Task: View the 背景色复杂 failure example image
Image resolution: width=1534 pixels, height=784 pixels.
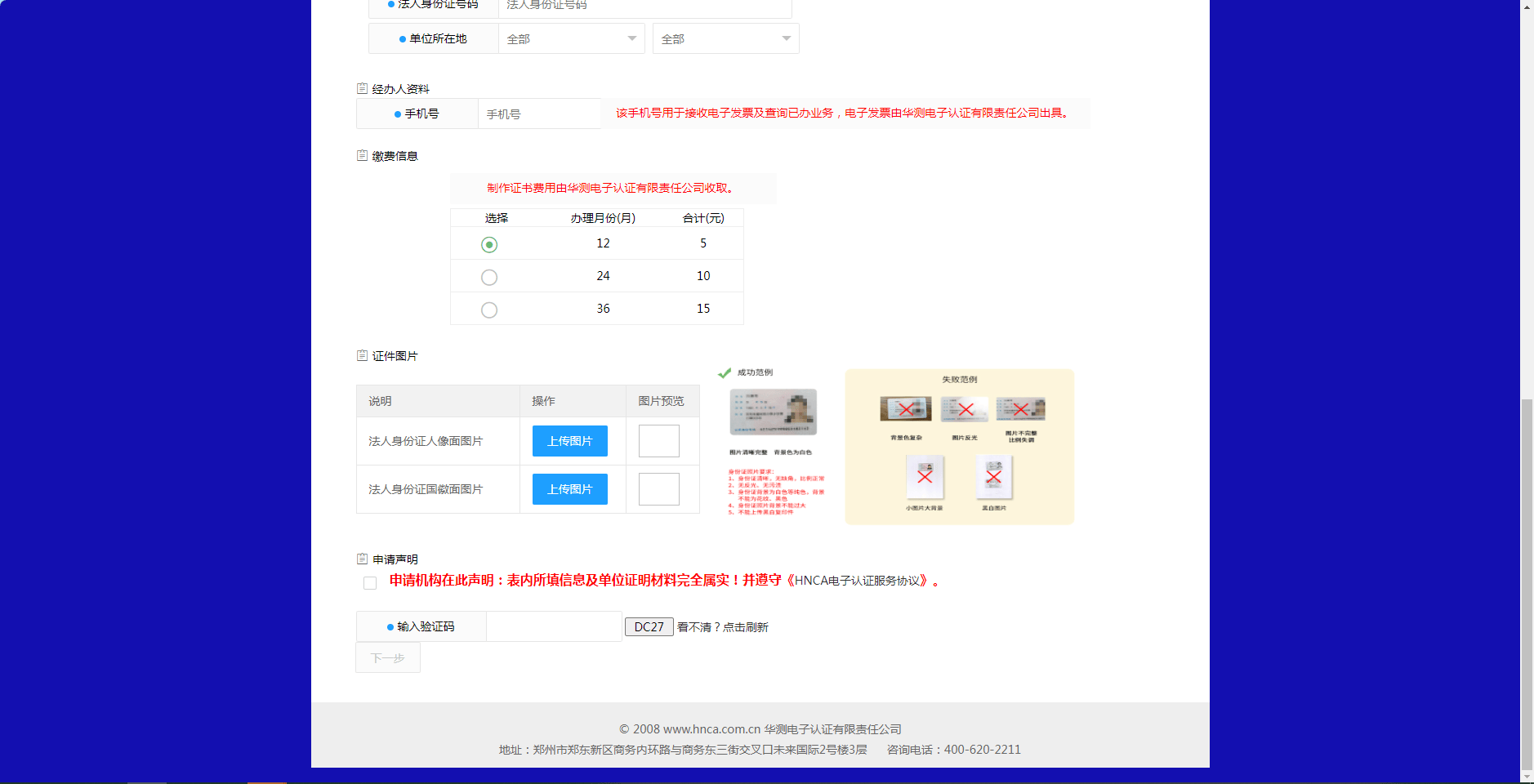Action: (906, 408)
